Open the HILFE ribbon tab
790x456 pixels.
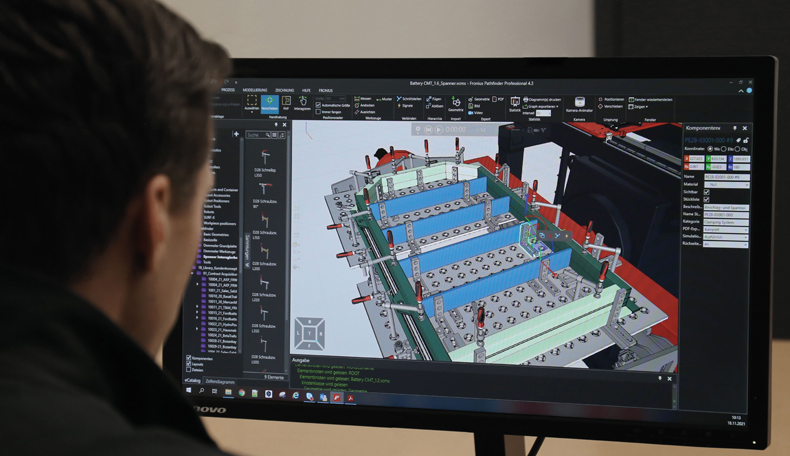(x=306, y=90)
